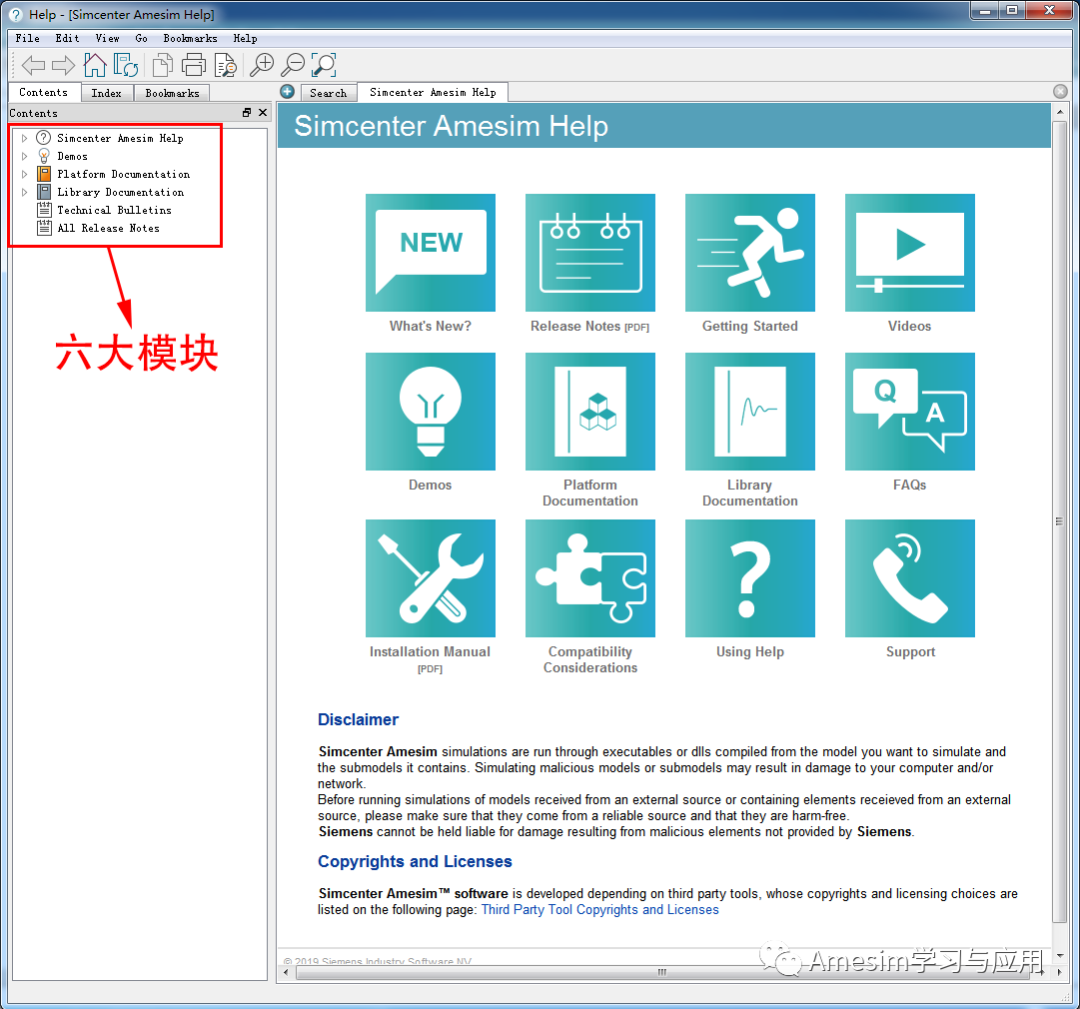Open a new tab with the plus icon

pyautogui.click(x=286, y=91)
